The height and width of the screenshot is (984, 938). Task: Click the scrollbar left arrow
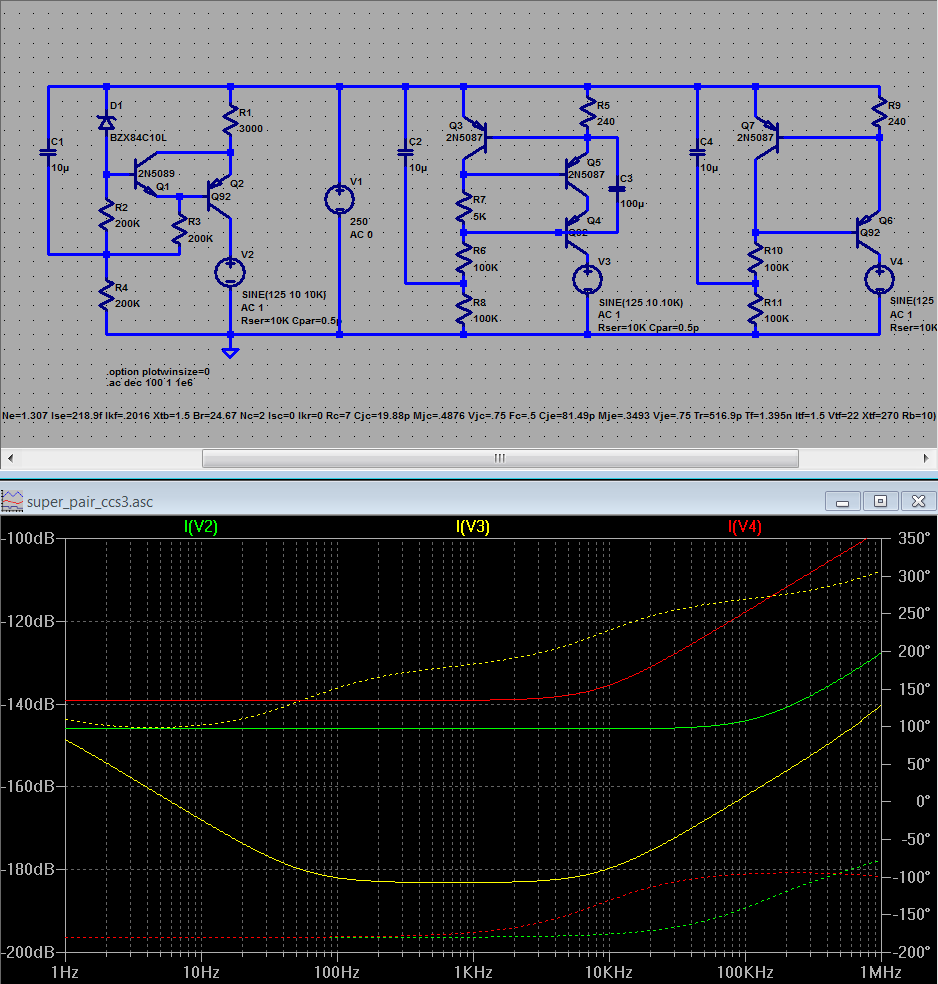point(11,458)
